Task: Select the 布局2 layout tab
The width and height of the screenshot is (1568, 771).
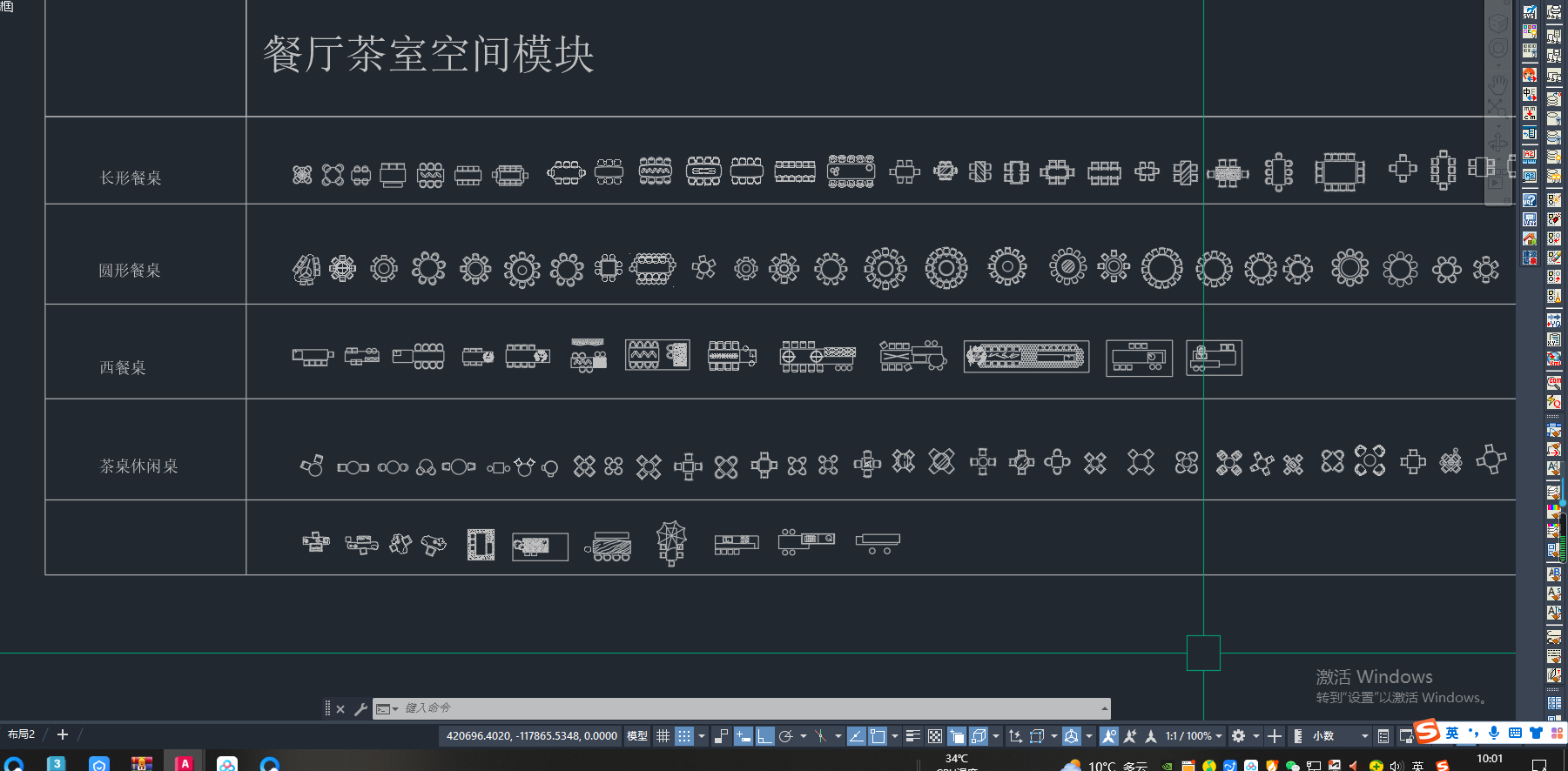Action: [21, 734]
